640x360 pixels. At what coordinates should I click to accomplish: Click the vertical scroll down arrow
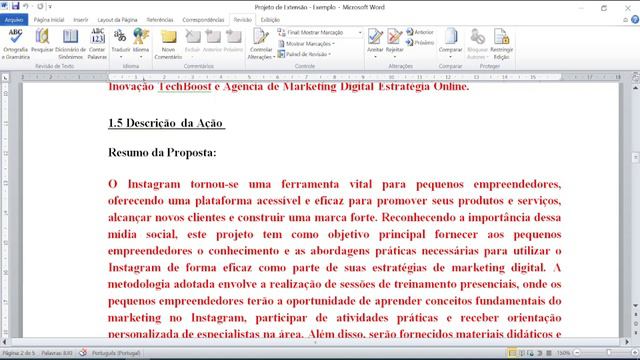(636, 306)
